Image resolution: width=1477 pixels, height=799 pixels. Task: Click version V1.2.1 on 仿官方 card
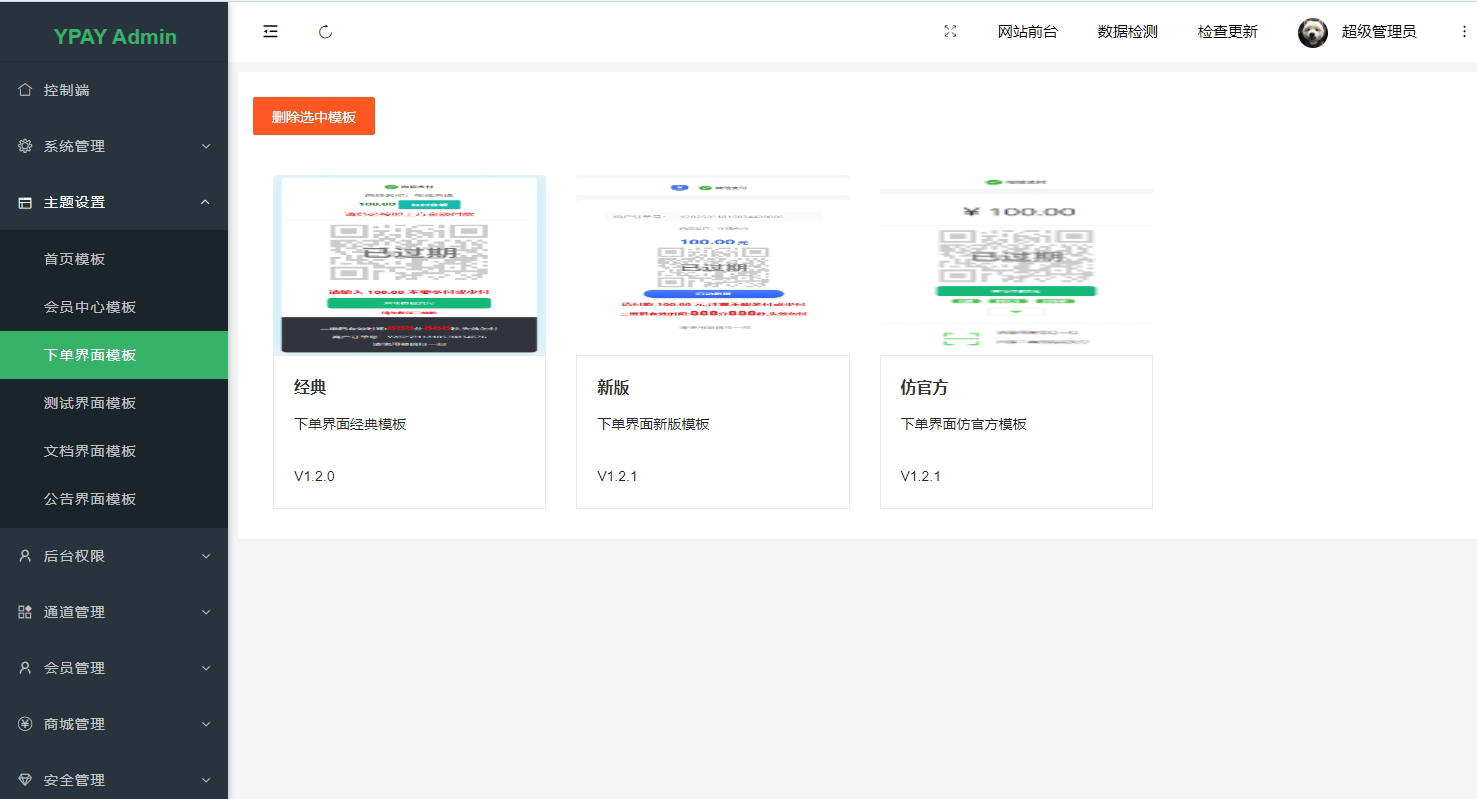tap(920, 476)
